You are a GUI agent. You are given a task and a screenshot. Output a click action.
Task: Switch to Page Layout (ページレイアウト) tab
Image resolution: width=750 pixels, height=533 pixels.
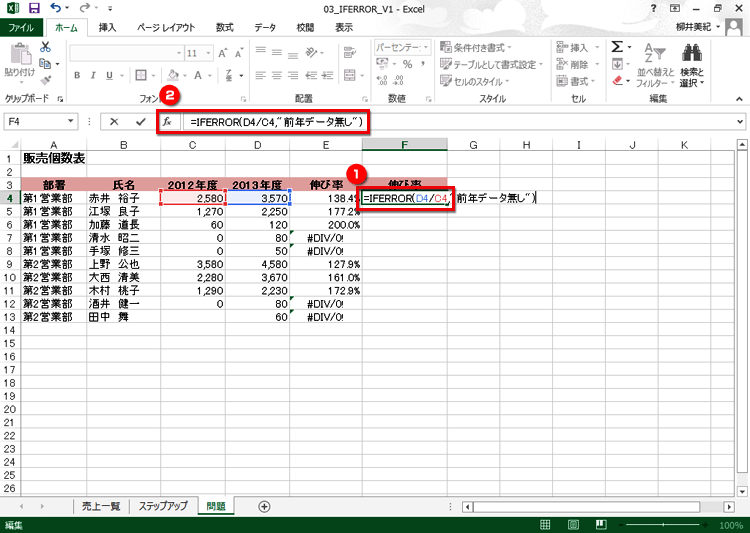[x=166, y=27]
